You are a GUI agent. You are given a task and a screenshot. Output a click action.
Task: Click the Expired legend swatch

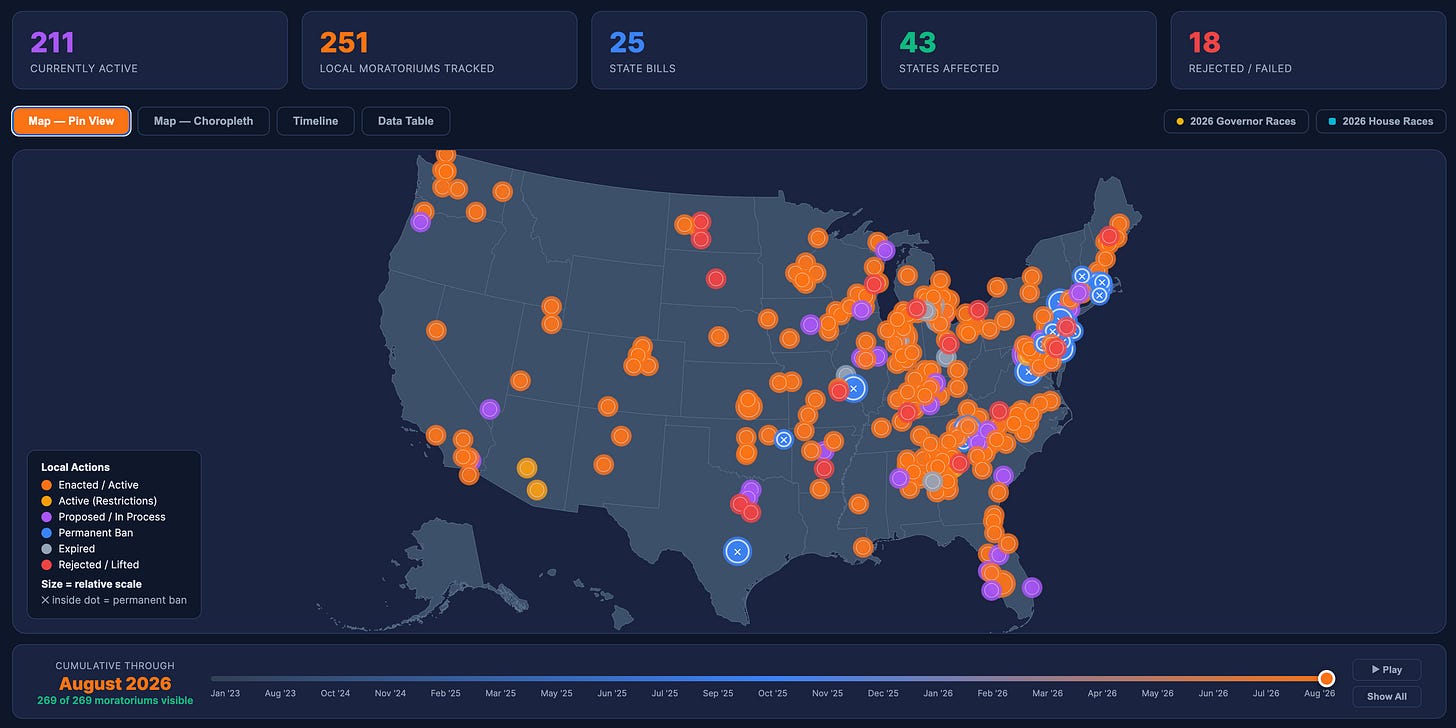pos(46,549)
